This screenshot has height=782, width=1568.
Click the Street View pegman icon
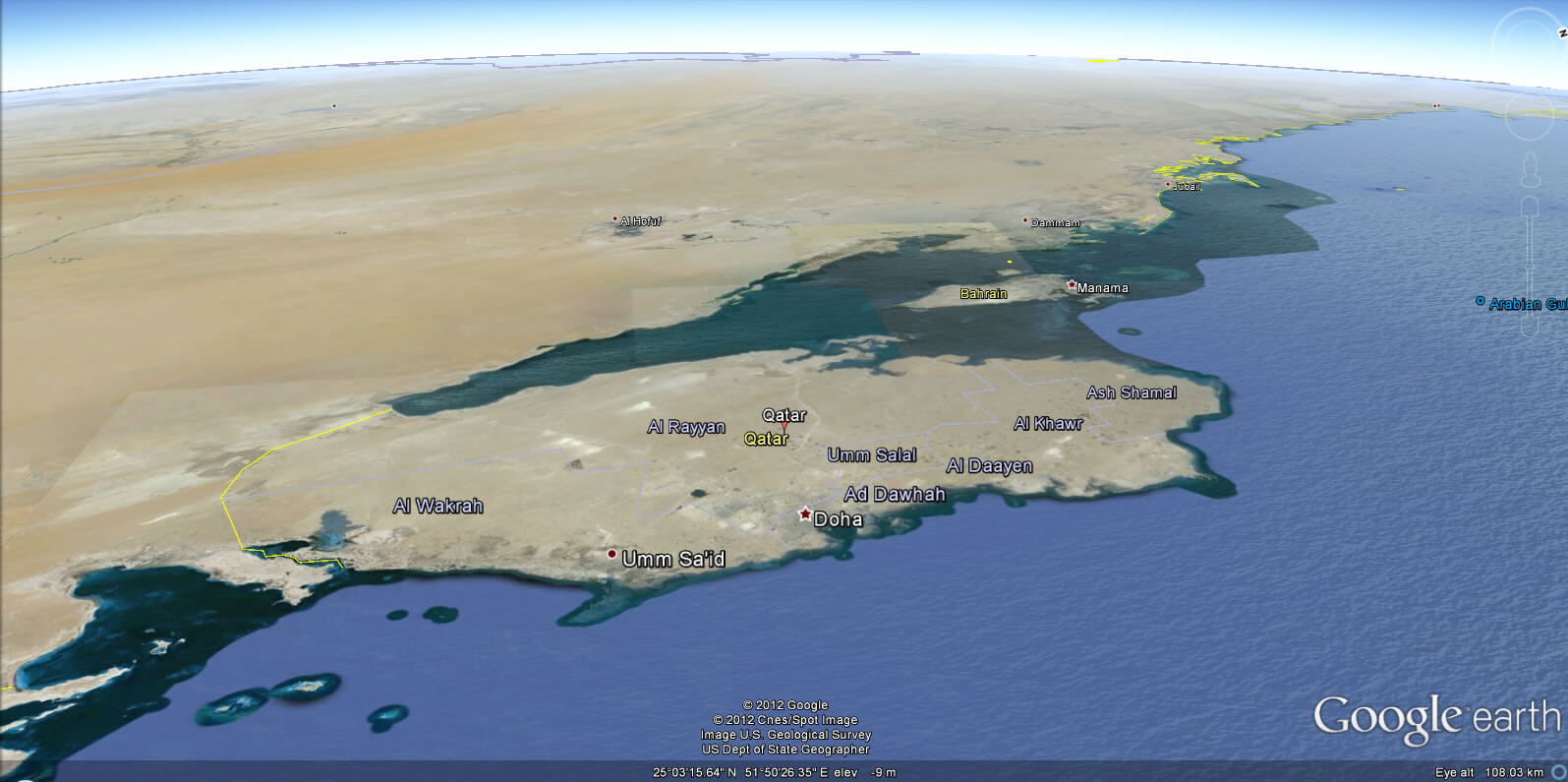pos(1530,169)
